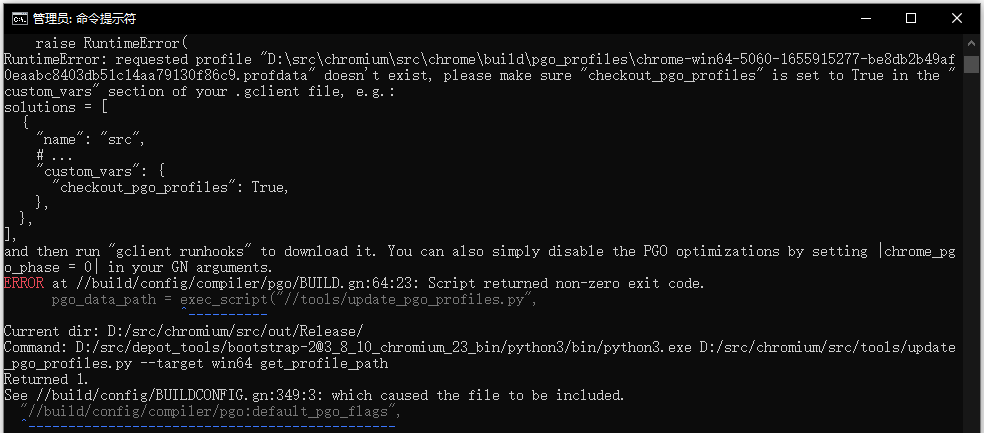Click the 'Command:' line with python3.exe path
Viewport: 984px width, 433px height.
479,355
